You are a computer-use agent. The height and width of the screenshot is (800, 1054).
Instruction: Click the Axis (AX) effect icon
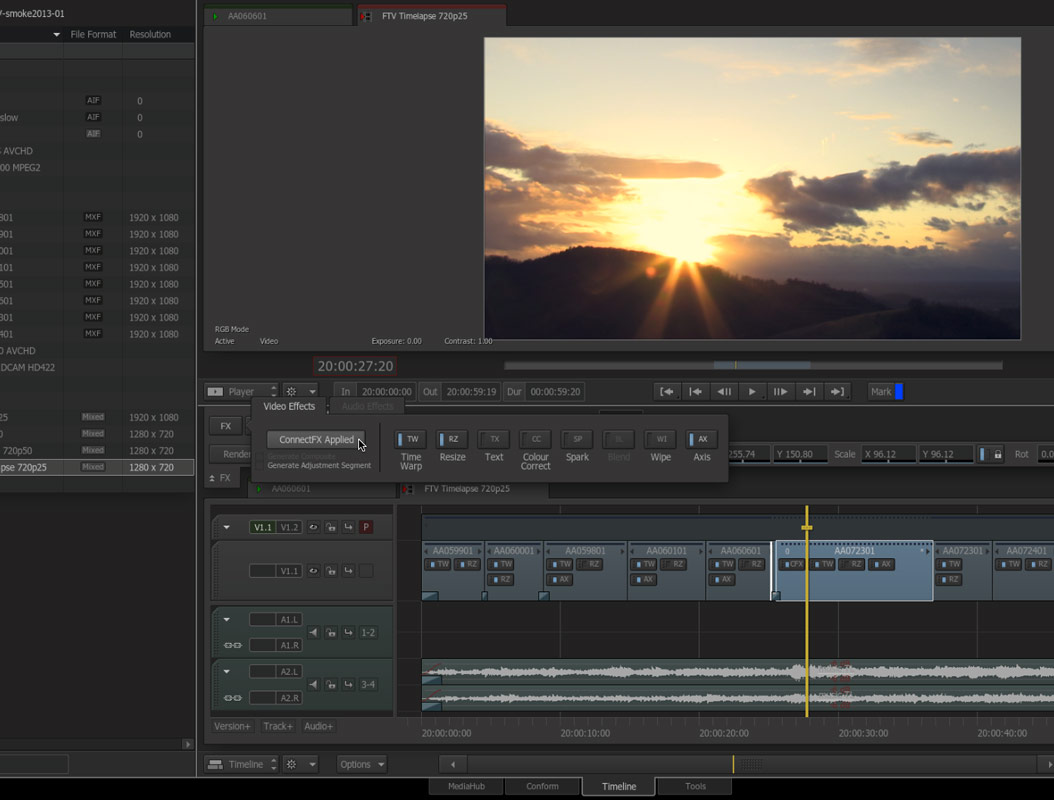pos(702,439)
